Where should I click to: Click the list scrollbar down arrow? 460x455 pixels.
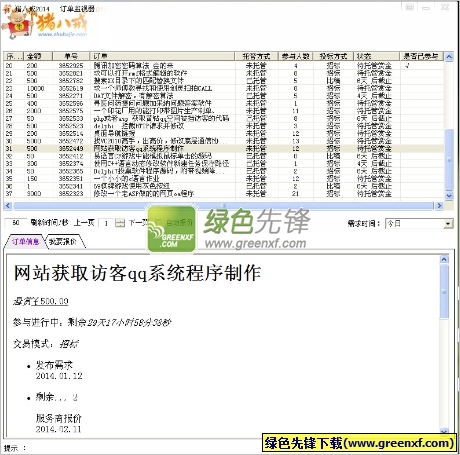[449, 196]
